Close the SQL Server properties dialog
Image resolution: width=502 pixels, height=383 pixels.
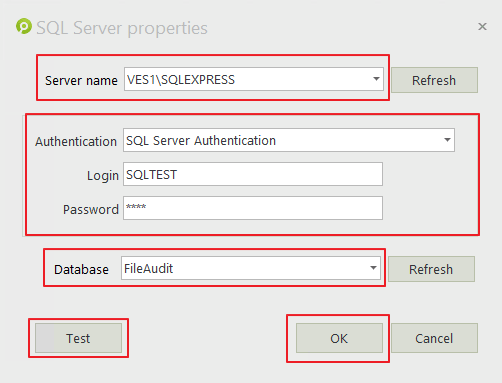[482, 26]
